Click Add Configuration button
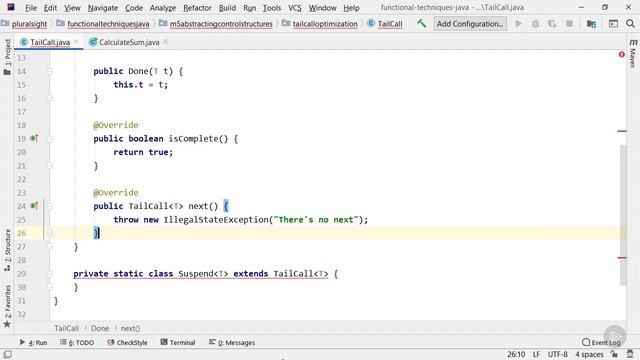640x360 pixels. click(470, 24)
